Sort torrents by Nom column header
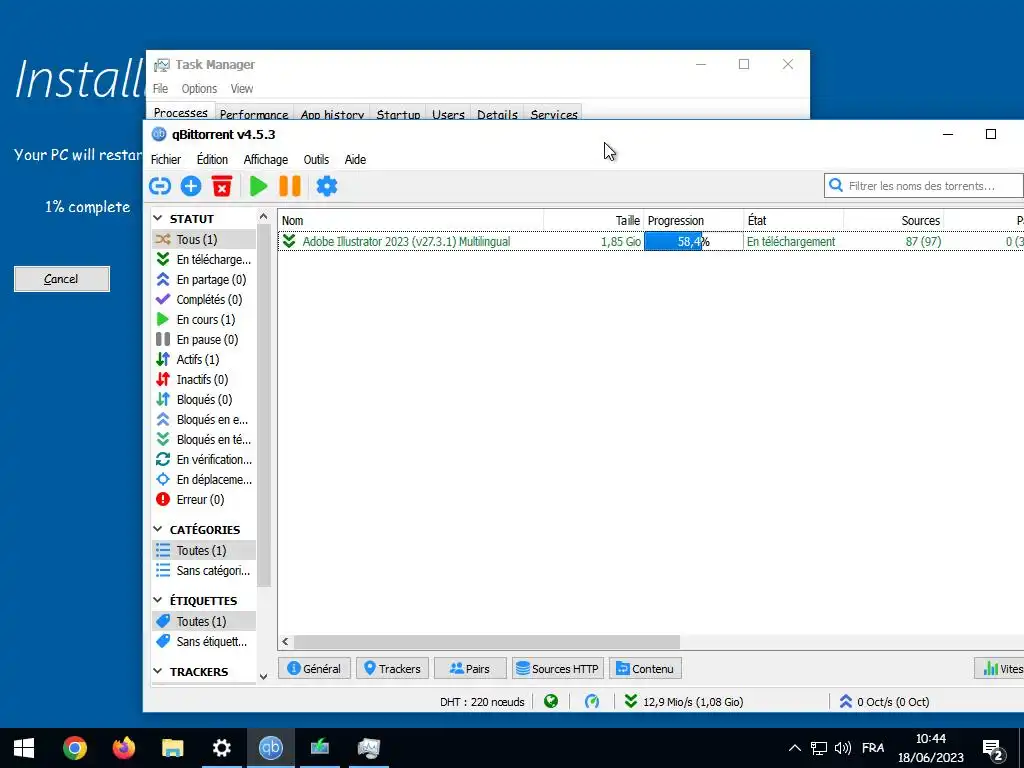The width and height of the screenshot is (1024, 768). tap(411, 221)
